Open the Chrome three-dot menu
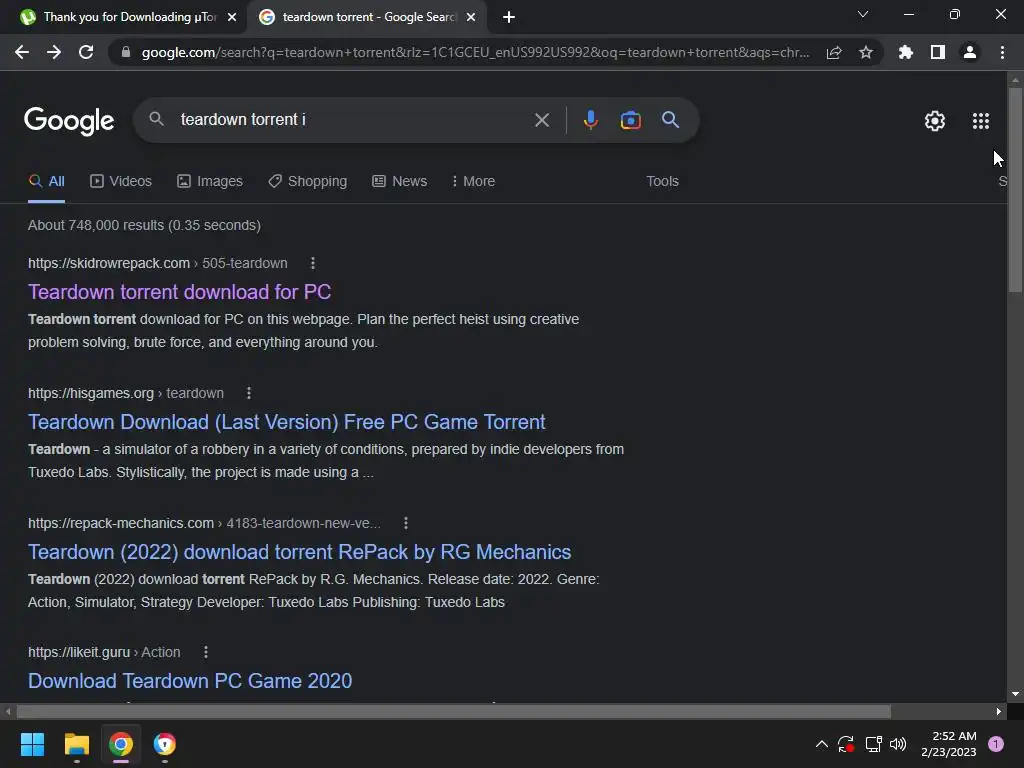Viewport: 1024px width, 768px height. [1002, 52]
